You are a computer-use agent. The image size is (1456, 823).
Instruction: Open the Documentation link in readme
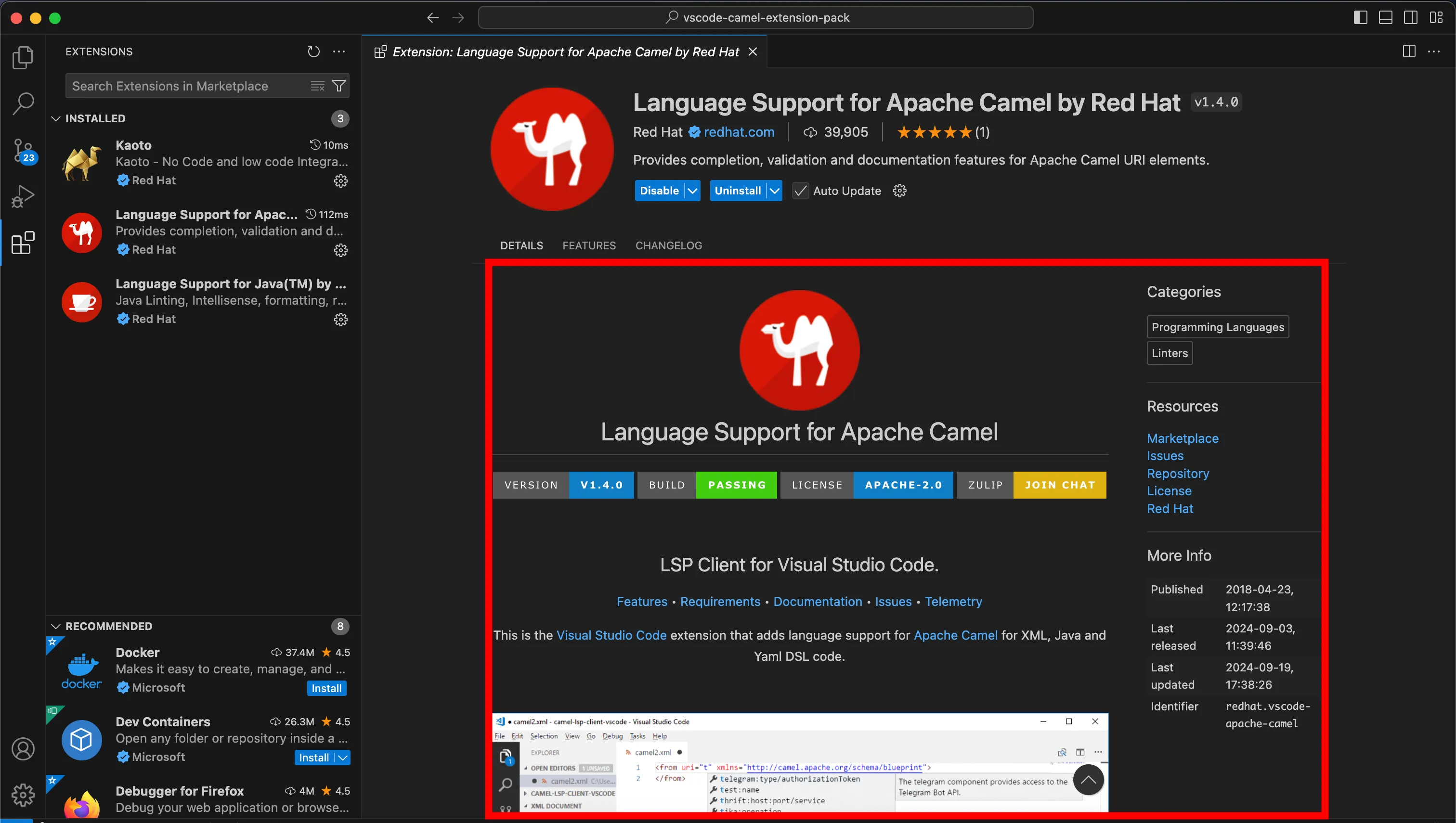[817, 602]
